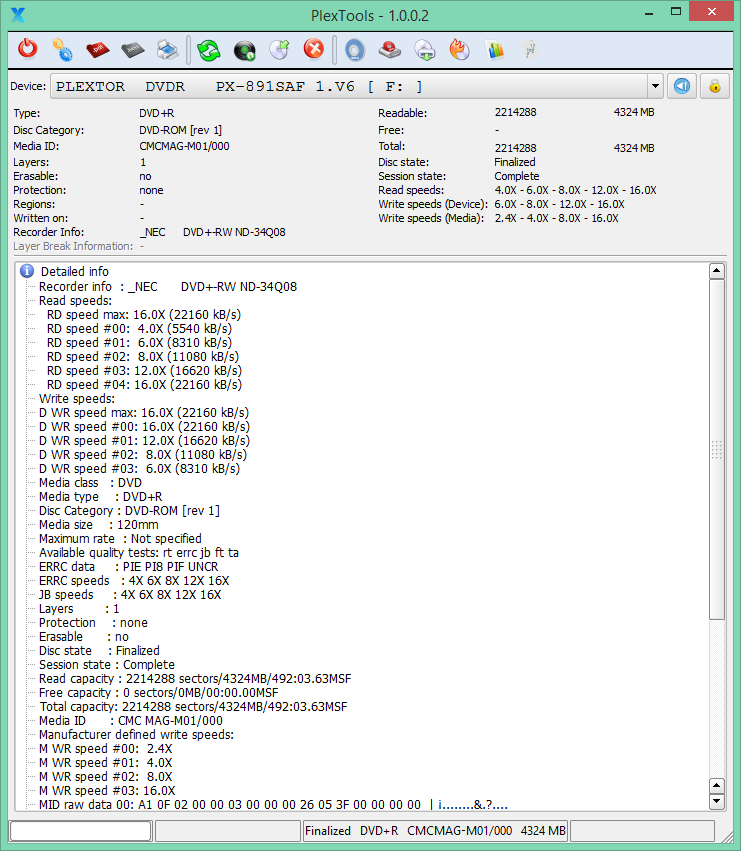Select the Write speeds tree node
Image resolution: width=741 pixels, height=851 pixels.
click(x=77, y=398)
